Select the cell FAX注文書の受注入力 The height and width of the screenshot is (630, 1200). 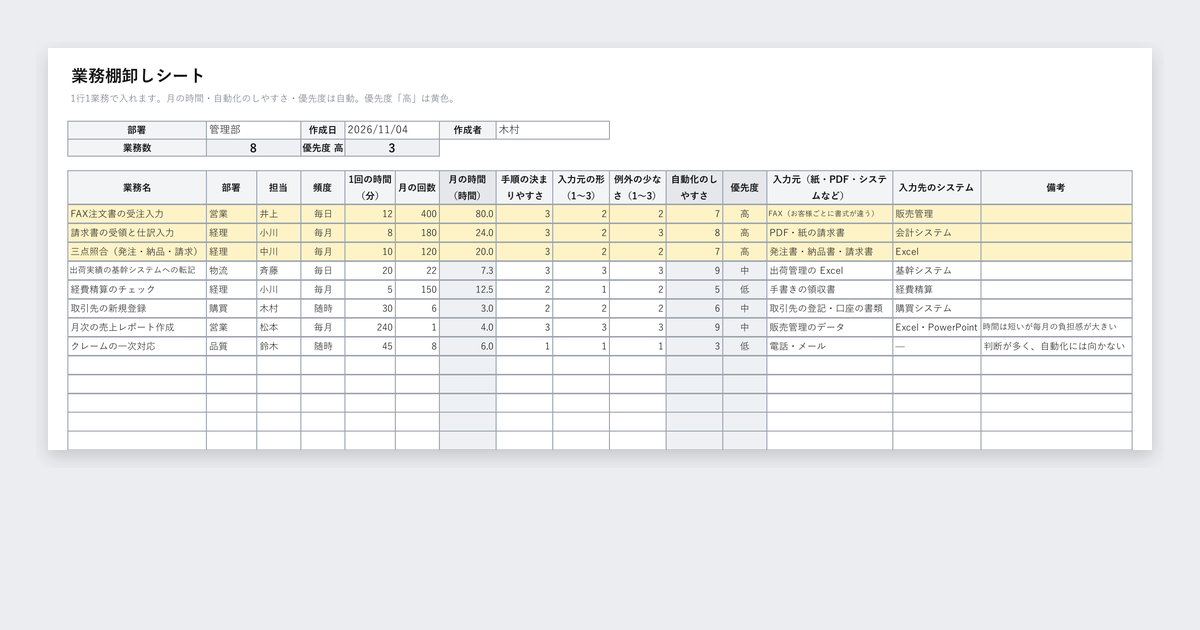pos(137,214)
